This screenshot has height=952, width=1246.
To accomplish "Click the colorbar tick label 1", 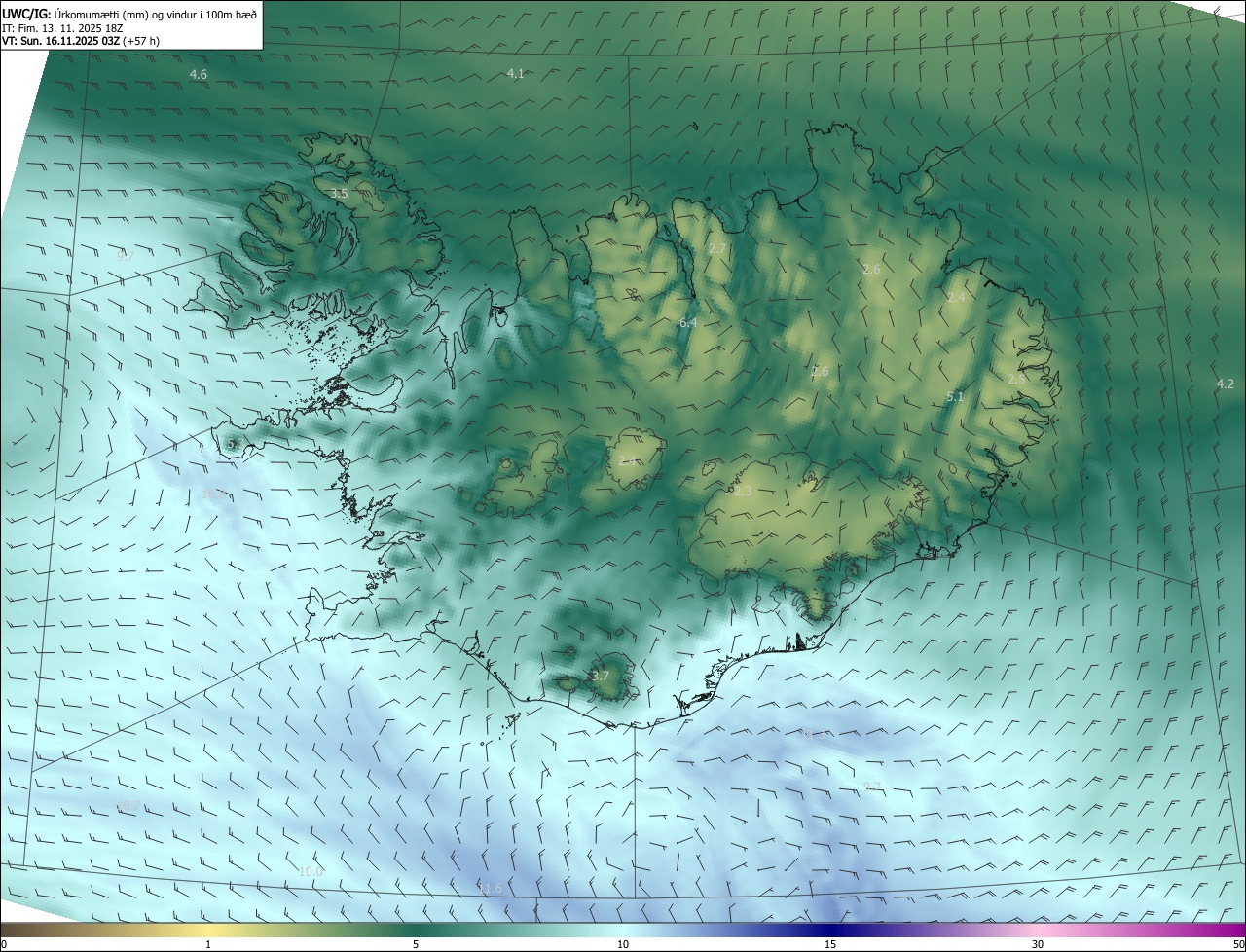I will point(208,945).
